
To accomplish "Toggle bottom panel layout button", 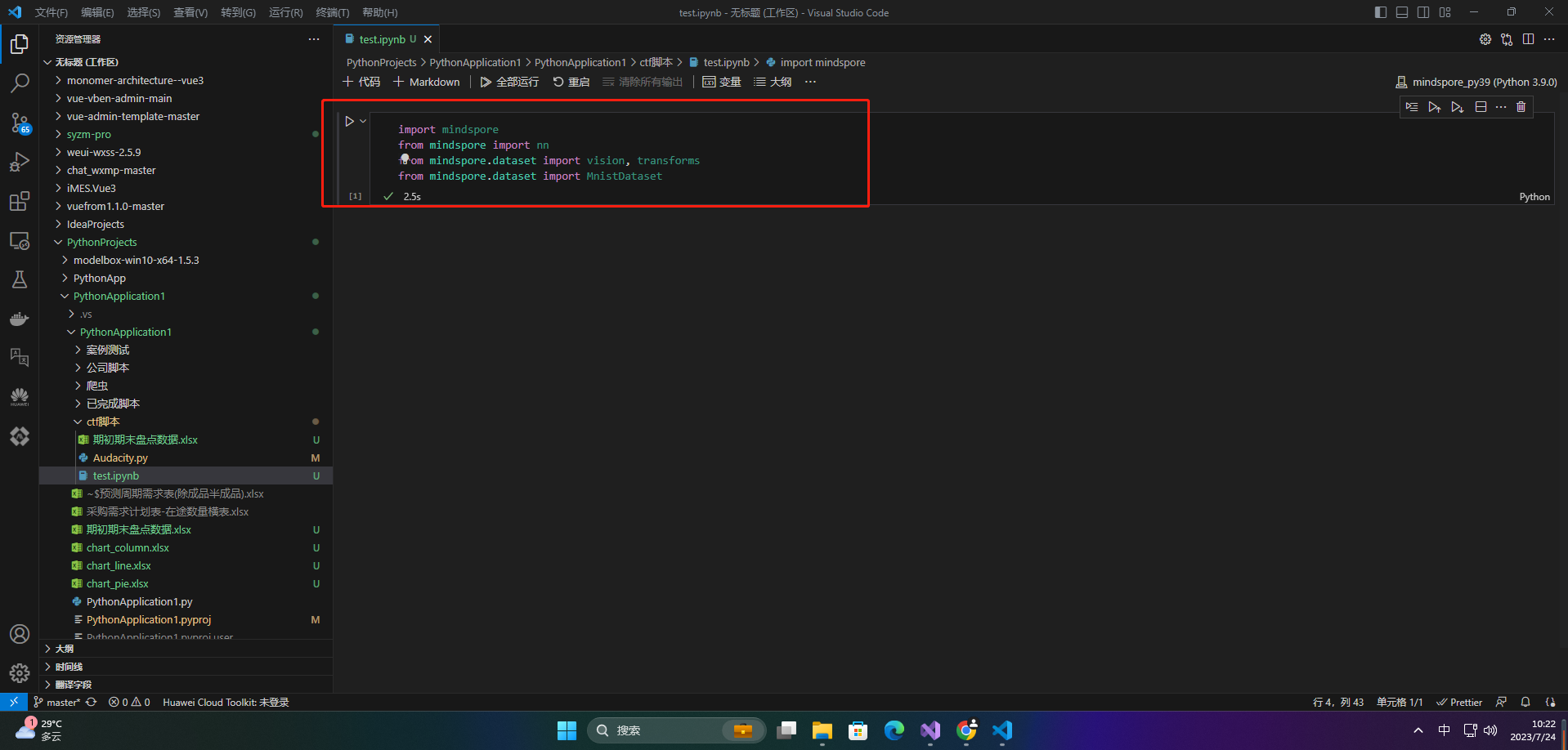I will tap(1402, 12).
